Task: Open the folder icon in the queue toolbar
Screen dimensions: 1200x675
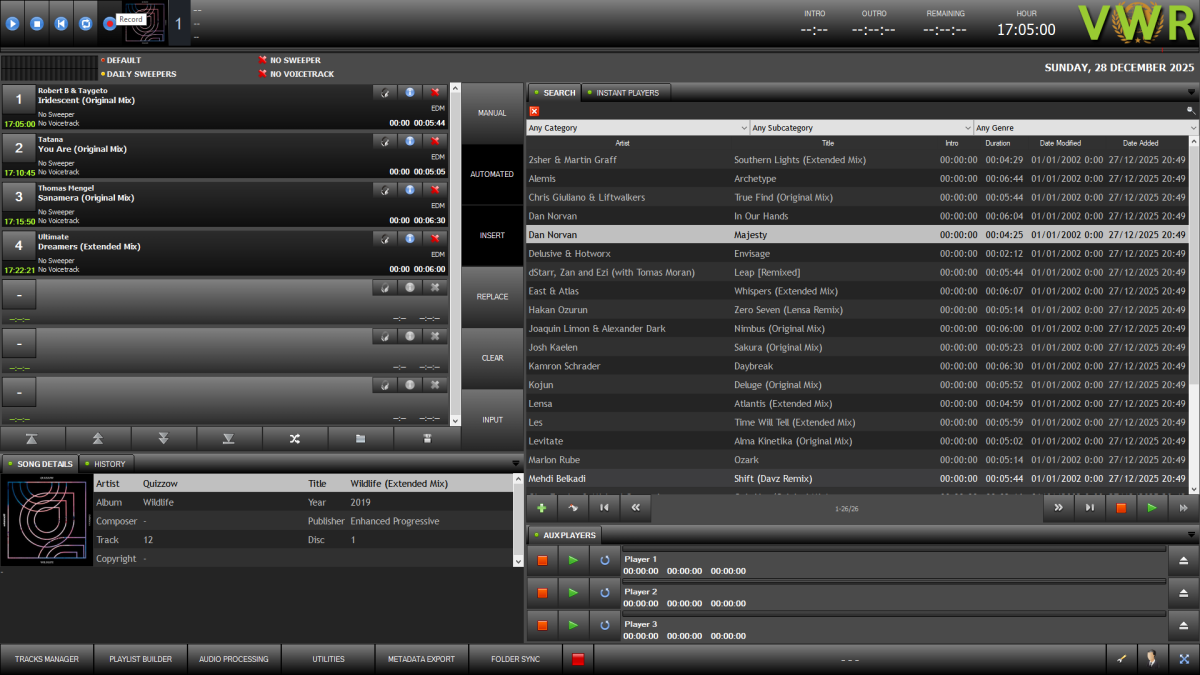Action: tap(361, 438)
